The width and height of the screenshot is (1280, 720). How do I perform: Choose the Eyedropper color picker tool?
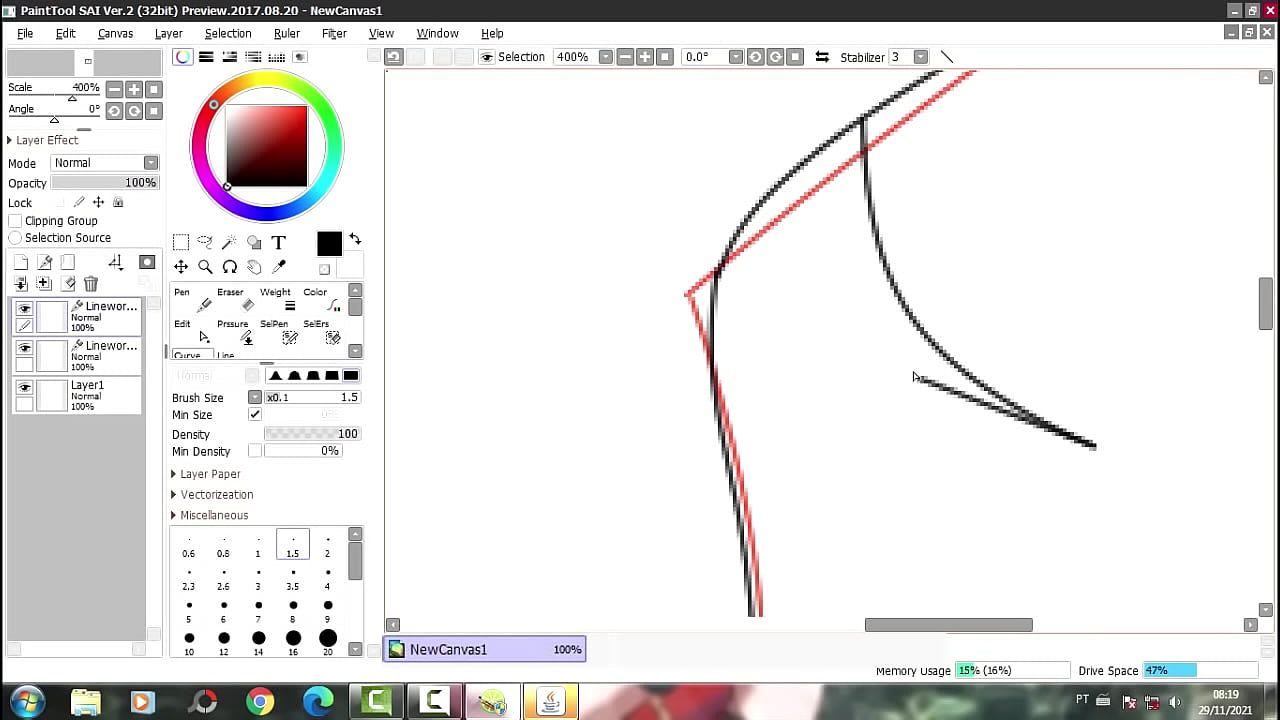point(278,266)
